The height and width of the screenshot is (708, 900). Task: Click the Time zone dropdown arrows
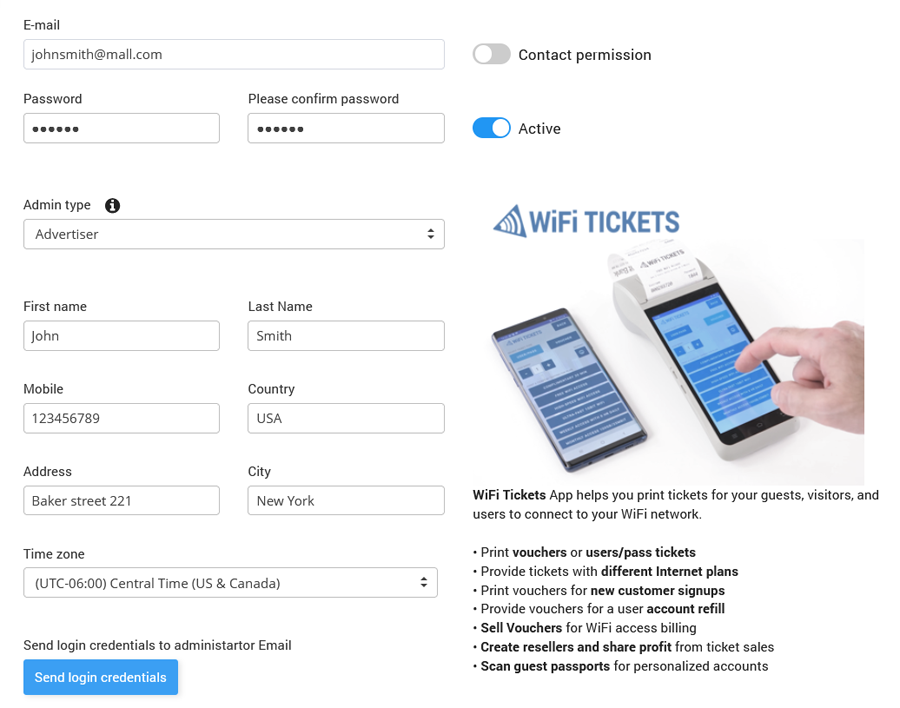(x=424, y=582)
